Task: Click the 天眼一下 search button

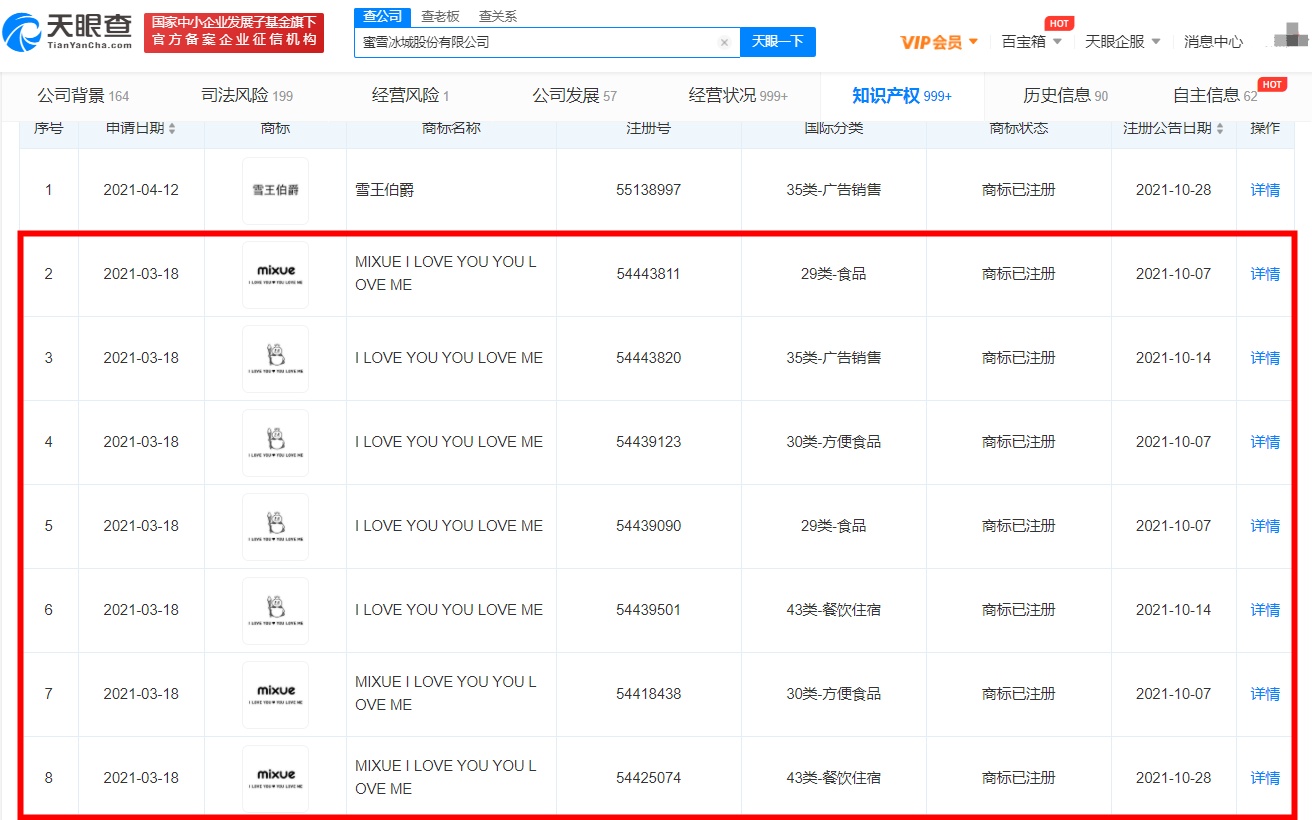Action: 778,42
